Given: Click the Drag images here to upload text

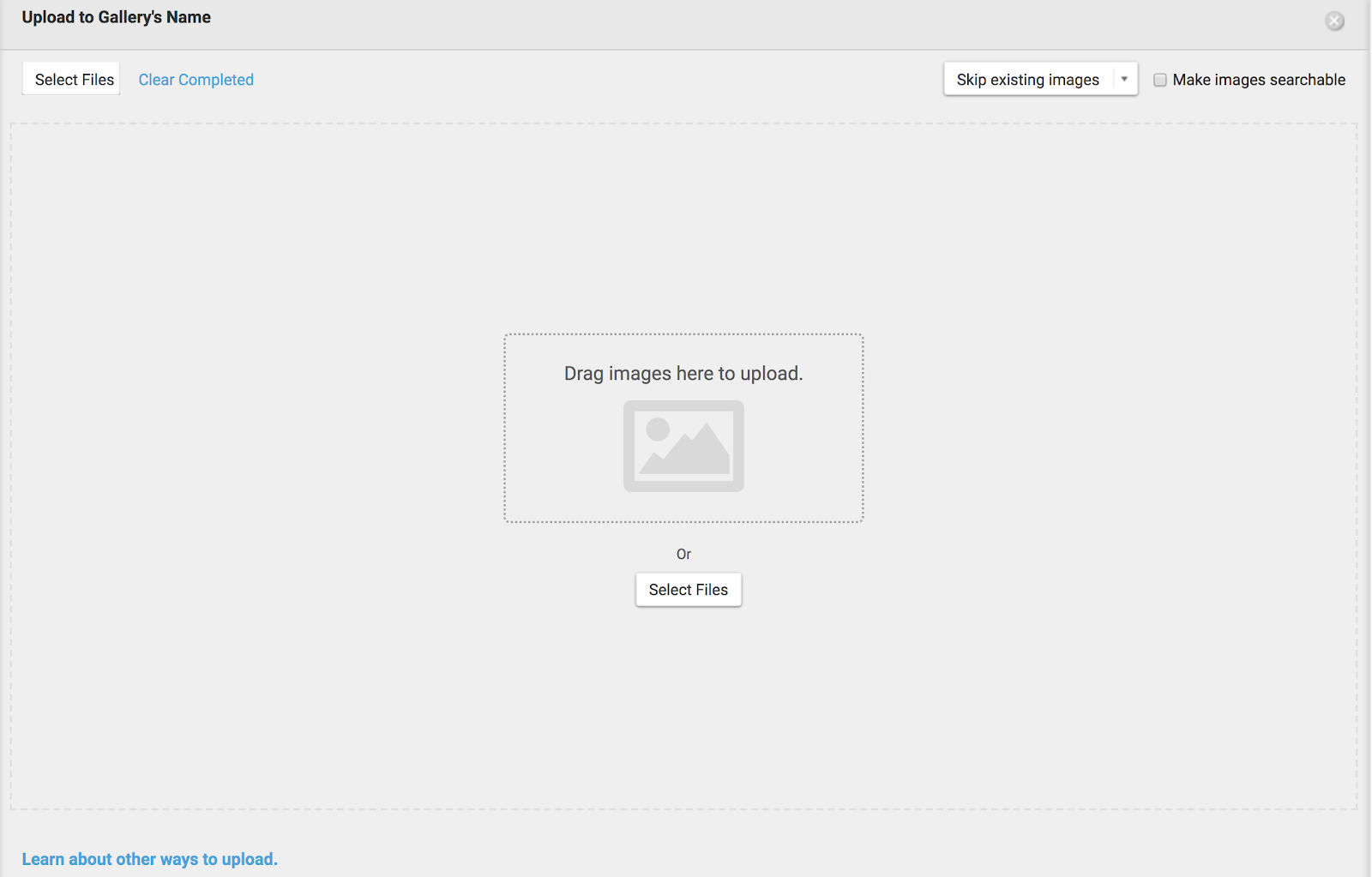Looking at the screenshot, I should (683, 374).
